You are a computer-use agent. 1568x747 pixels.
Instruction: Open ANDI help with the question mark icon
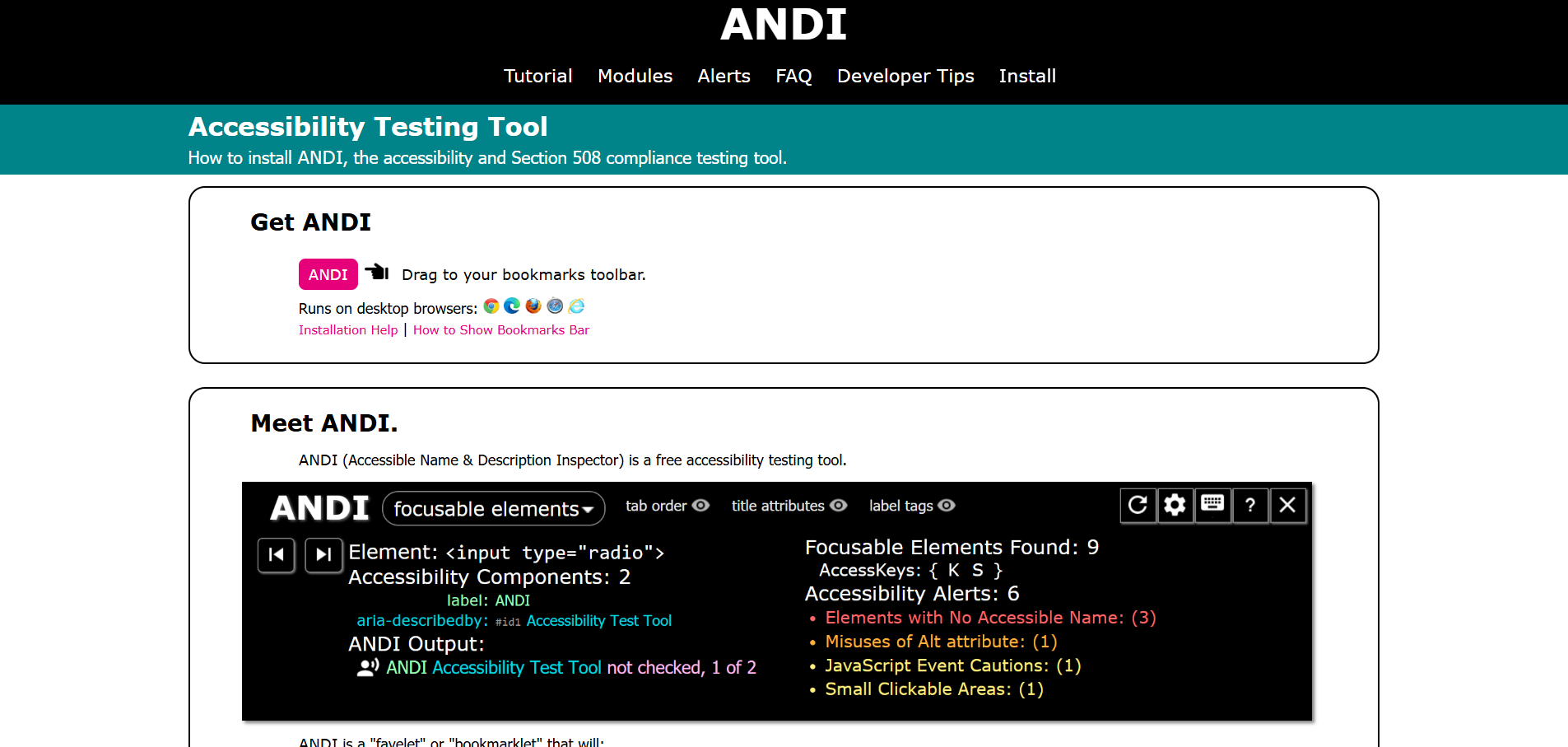click(1250, 505)
